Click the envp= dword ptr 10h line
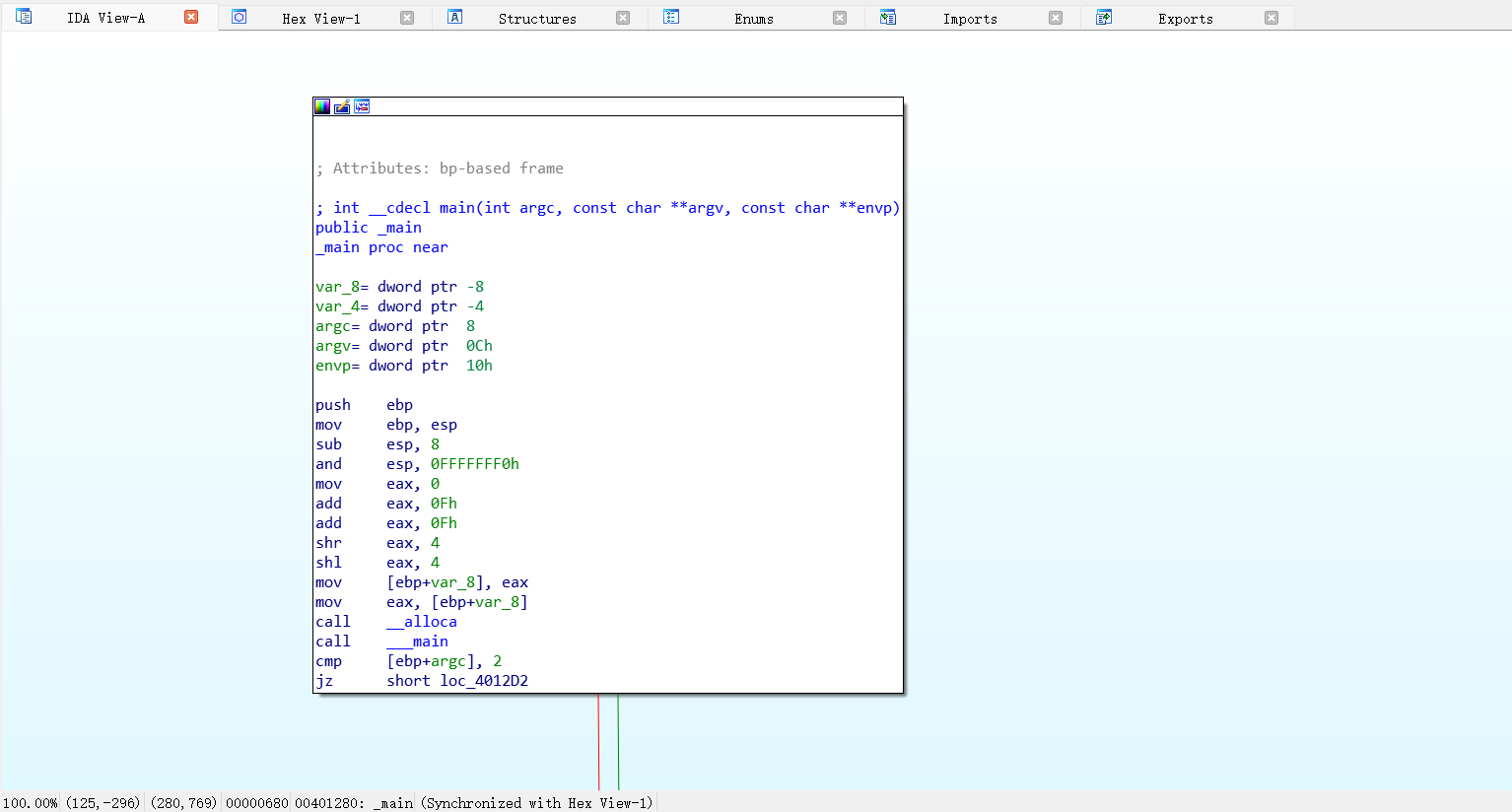 pos(404,366)
